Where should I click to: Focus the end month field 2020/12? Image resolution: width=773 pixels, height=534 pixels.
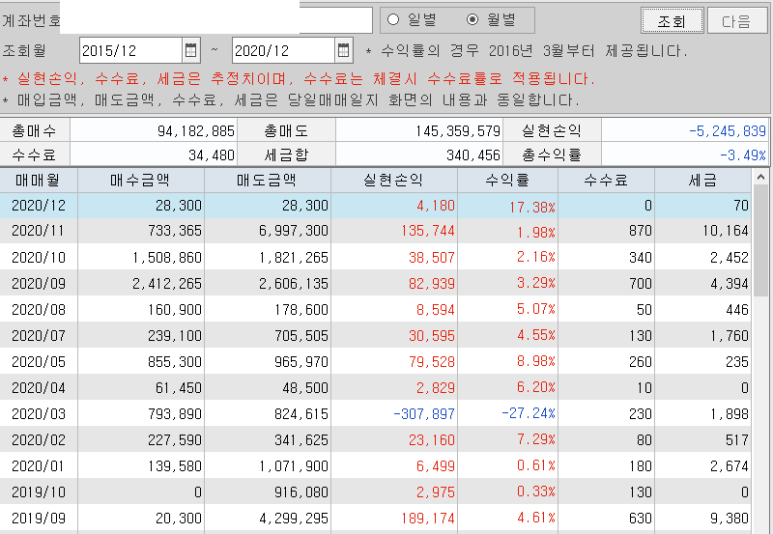tap(283, 50)
